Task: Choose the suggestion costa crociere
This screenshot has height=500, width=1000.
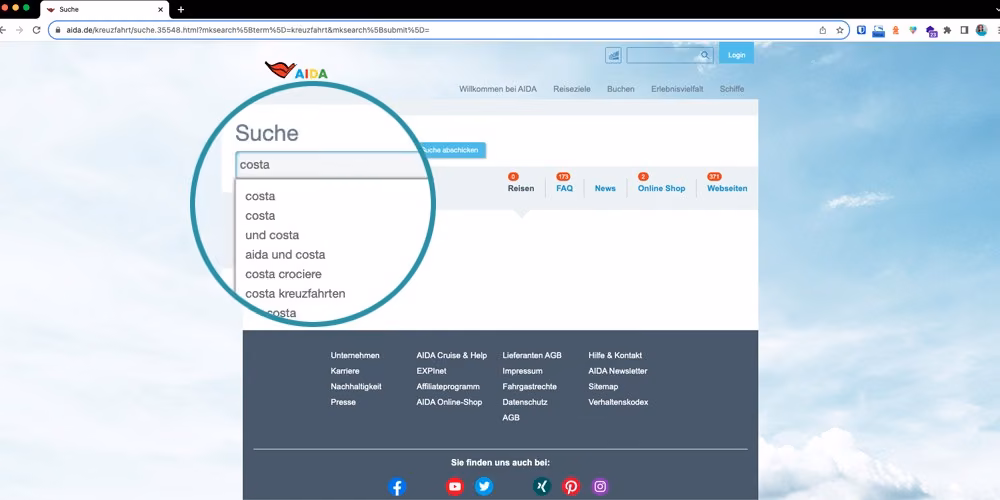Action: tap(283, 274)
